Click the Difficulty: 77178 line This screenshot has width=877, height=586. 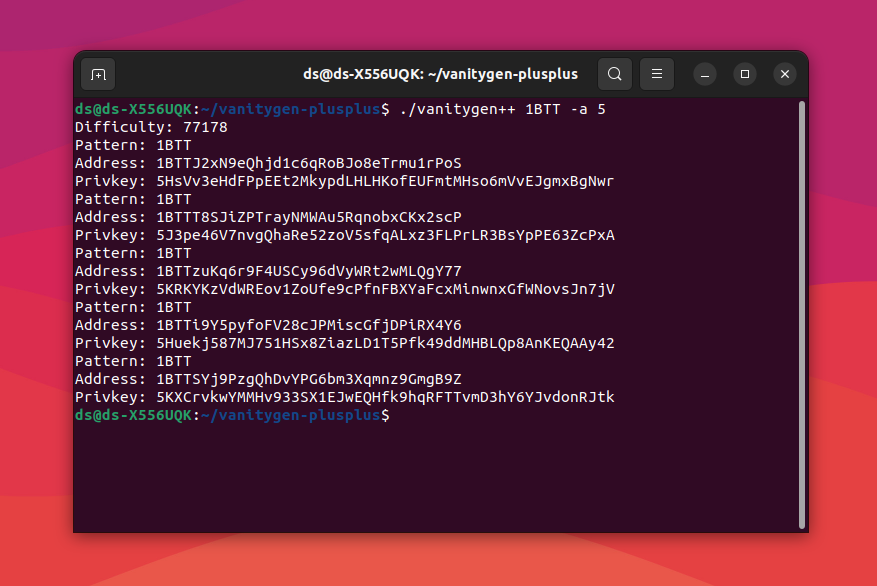click(x=152, y=127)
